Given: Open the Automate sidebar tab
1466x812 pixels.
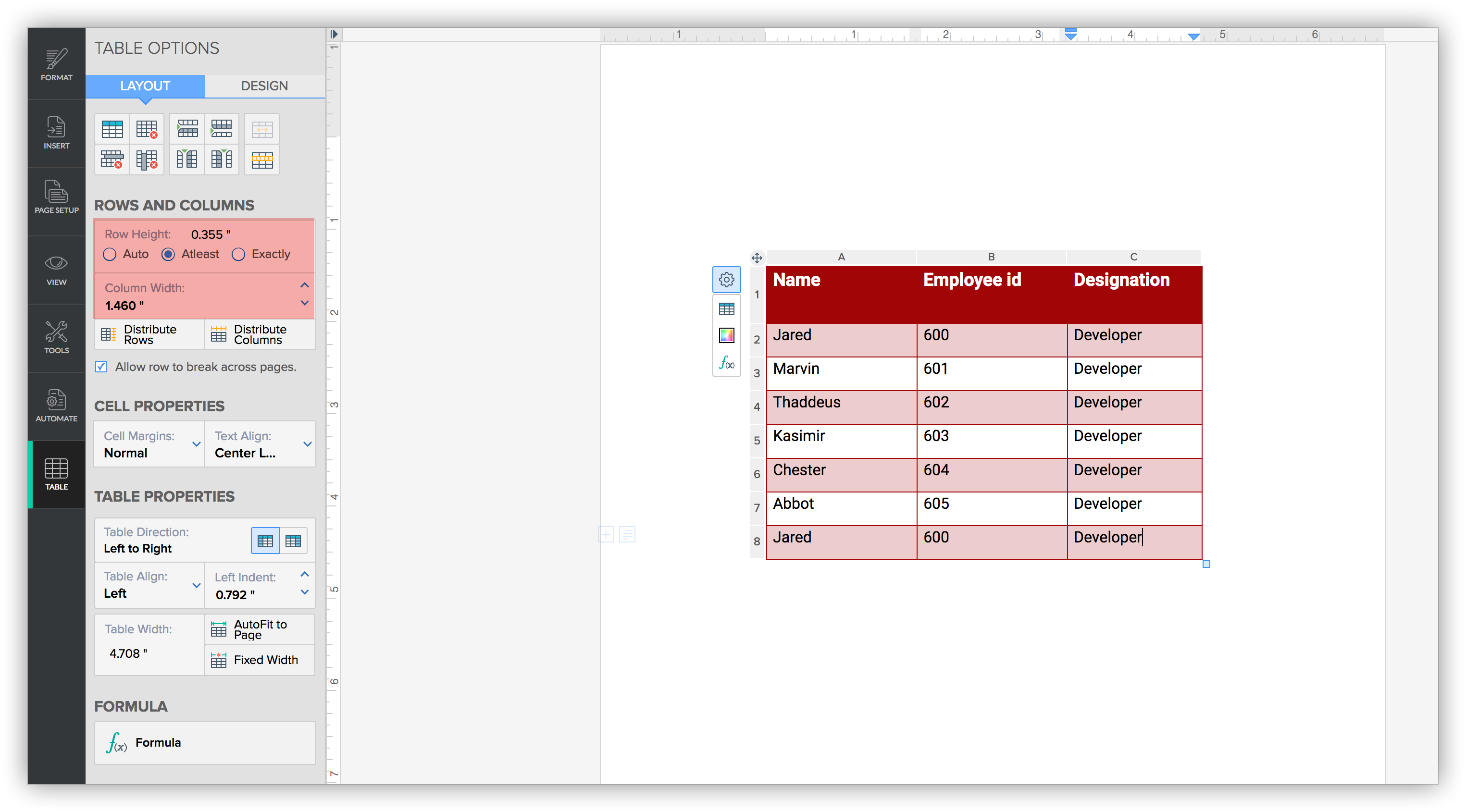Looking at the screenshot, I should click(56, 406).
